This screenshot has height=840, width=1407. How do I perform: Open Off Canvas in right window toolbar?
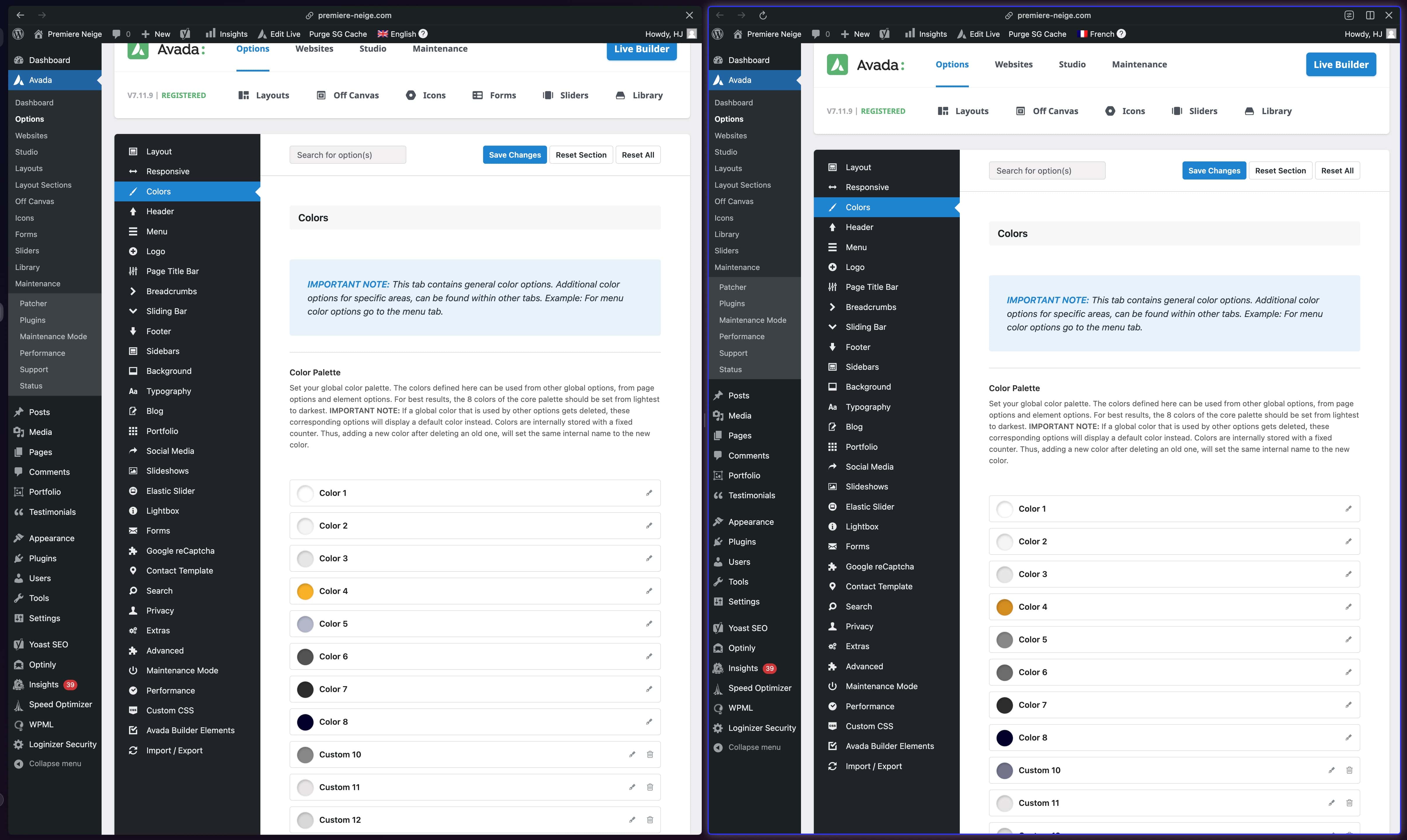(1047, 111)
